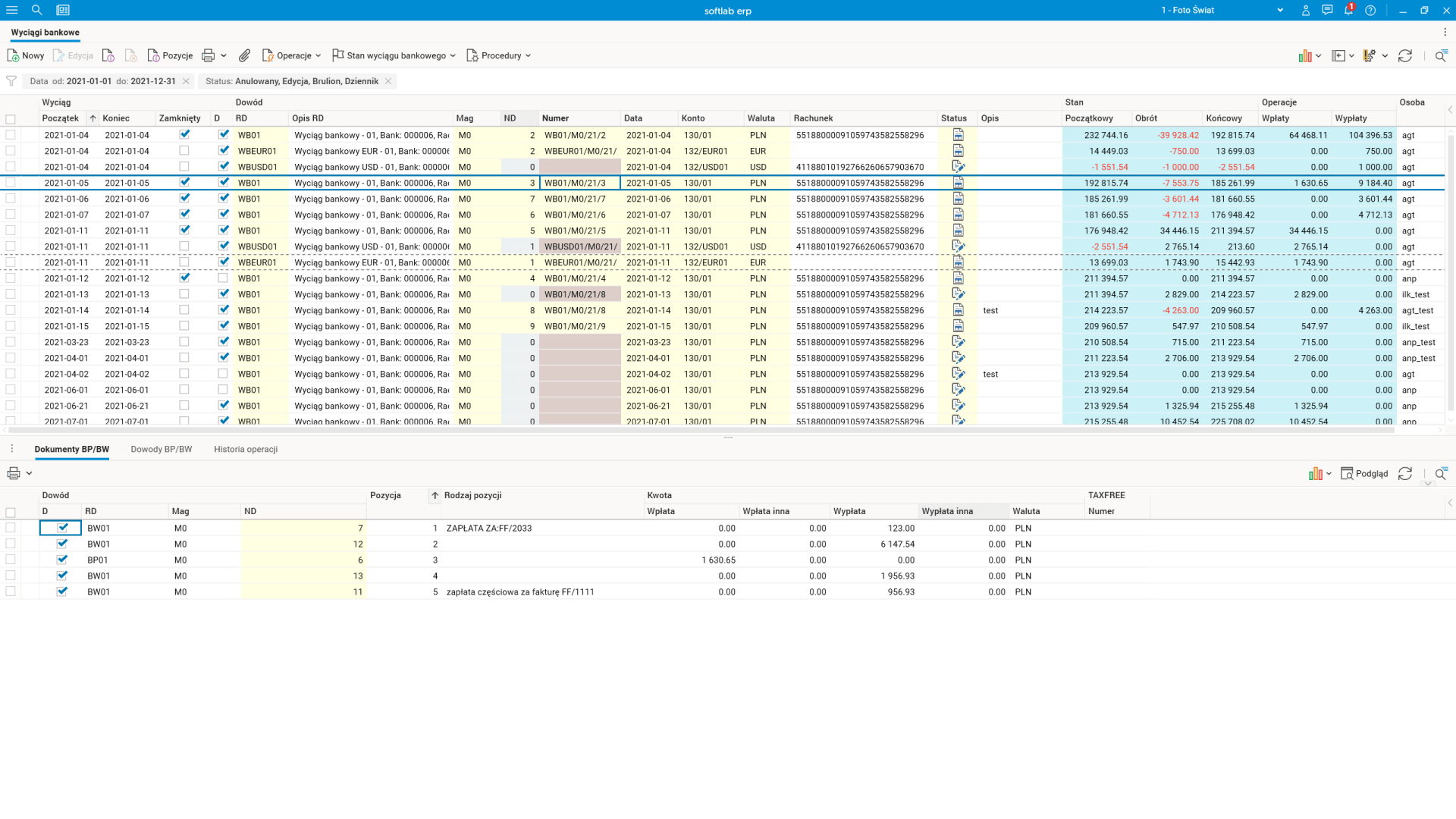Viewport: 1456px width, 819px height.
Task: Toggle Zamknięty checkbox for 2021-01-12 row
Action: [184, 278]
